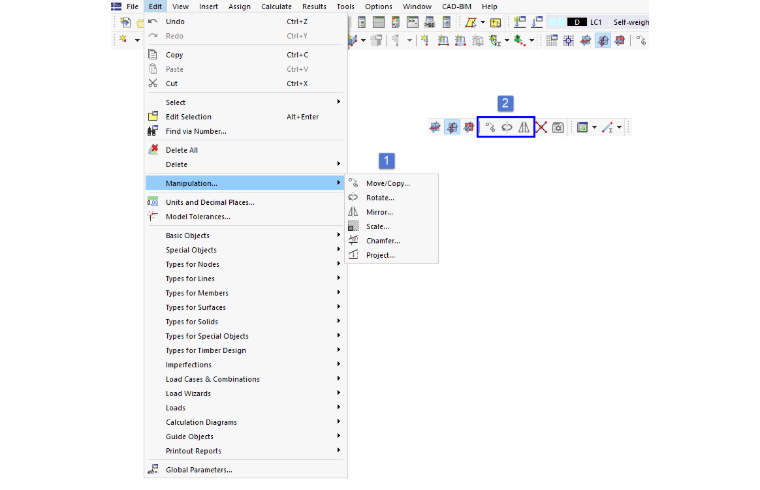Choose Project... in the Manipulation submenu
This screenshot has width=760, height=490.
(391, 255)
